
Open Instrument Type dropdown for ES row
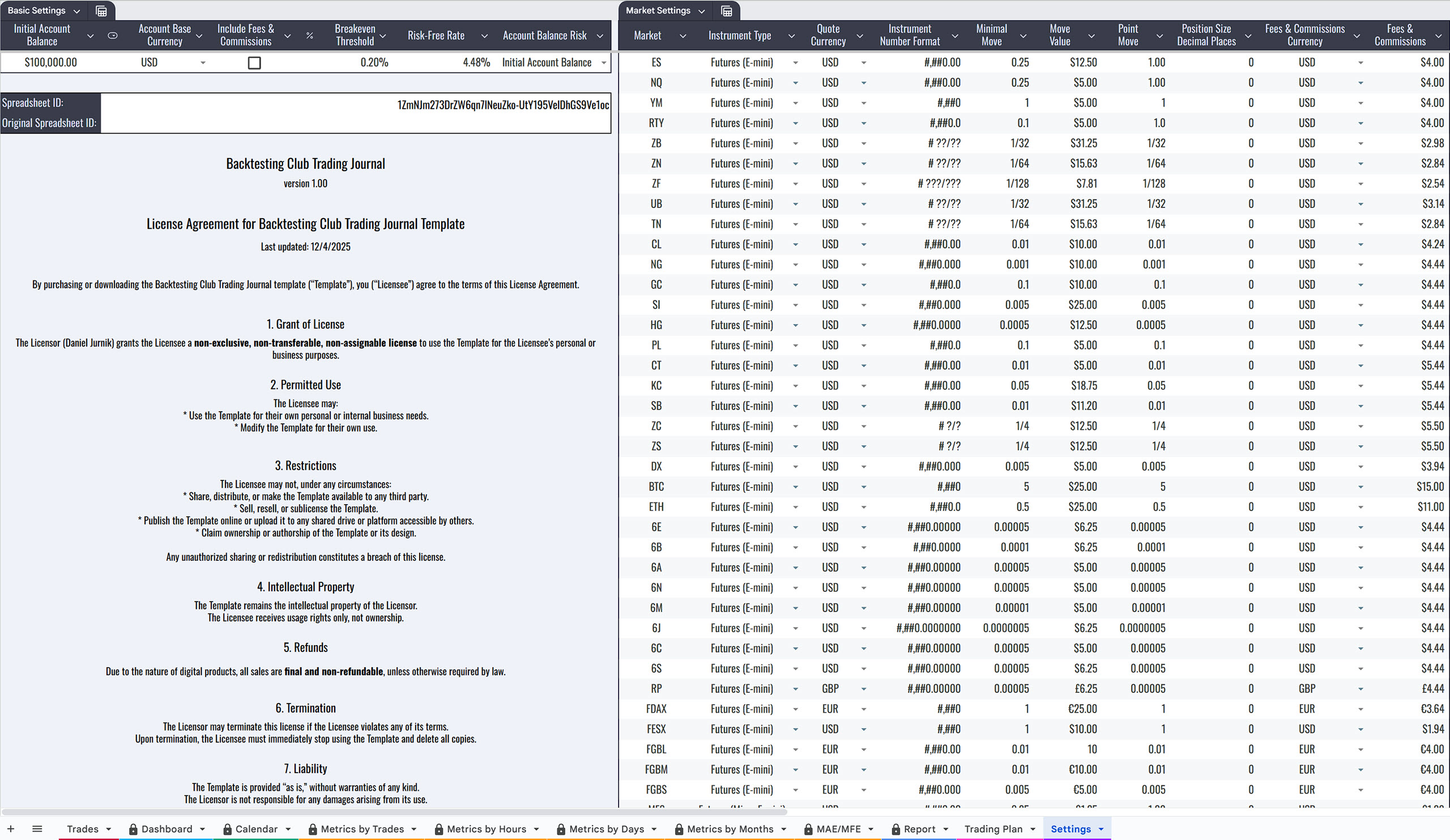(795, 63)
